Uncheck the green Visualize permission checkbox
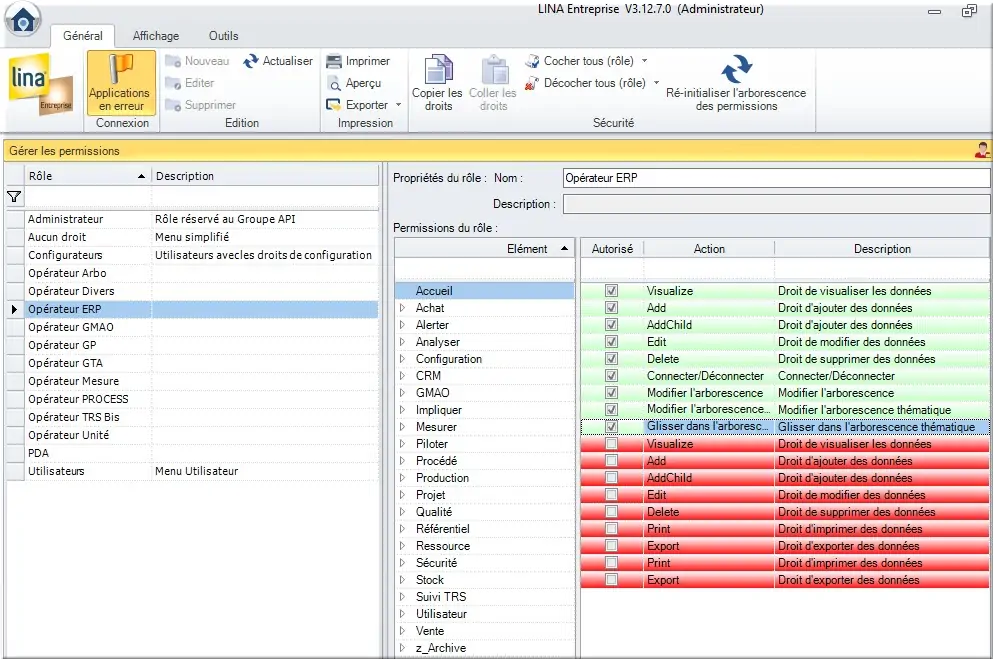 tap(611, 291)
